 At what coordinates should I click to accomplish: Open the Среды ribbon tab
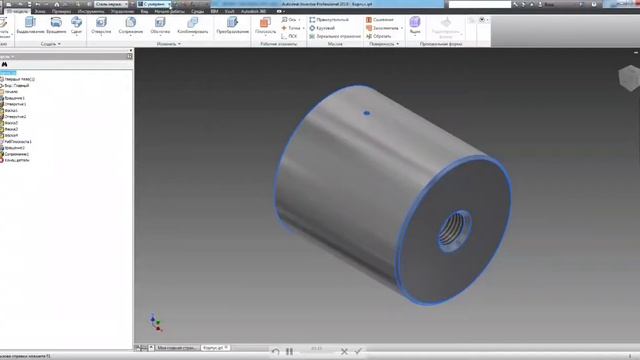coord(197,11)
